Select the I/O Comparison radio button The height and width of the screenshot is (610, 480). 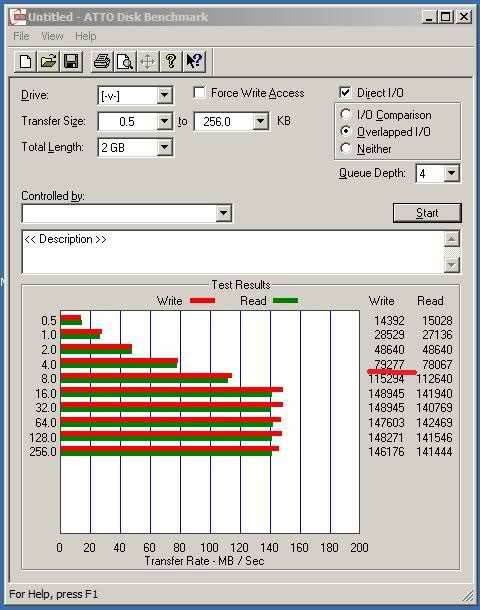345,114
